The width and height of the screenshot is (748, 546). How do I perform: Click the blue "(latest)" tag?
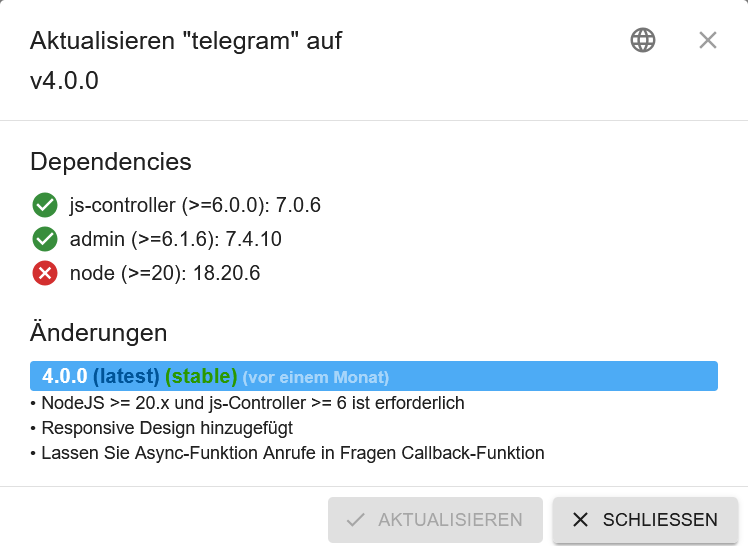126,376
